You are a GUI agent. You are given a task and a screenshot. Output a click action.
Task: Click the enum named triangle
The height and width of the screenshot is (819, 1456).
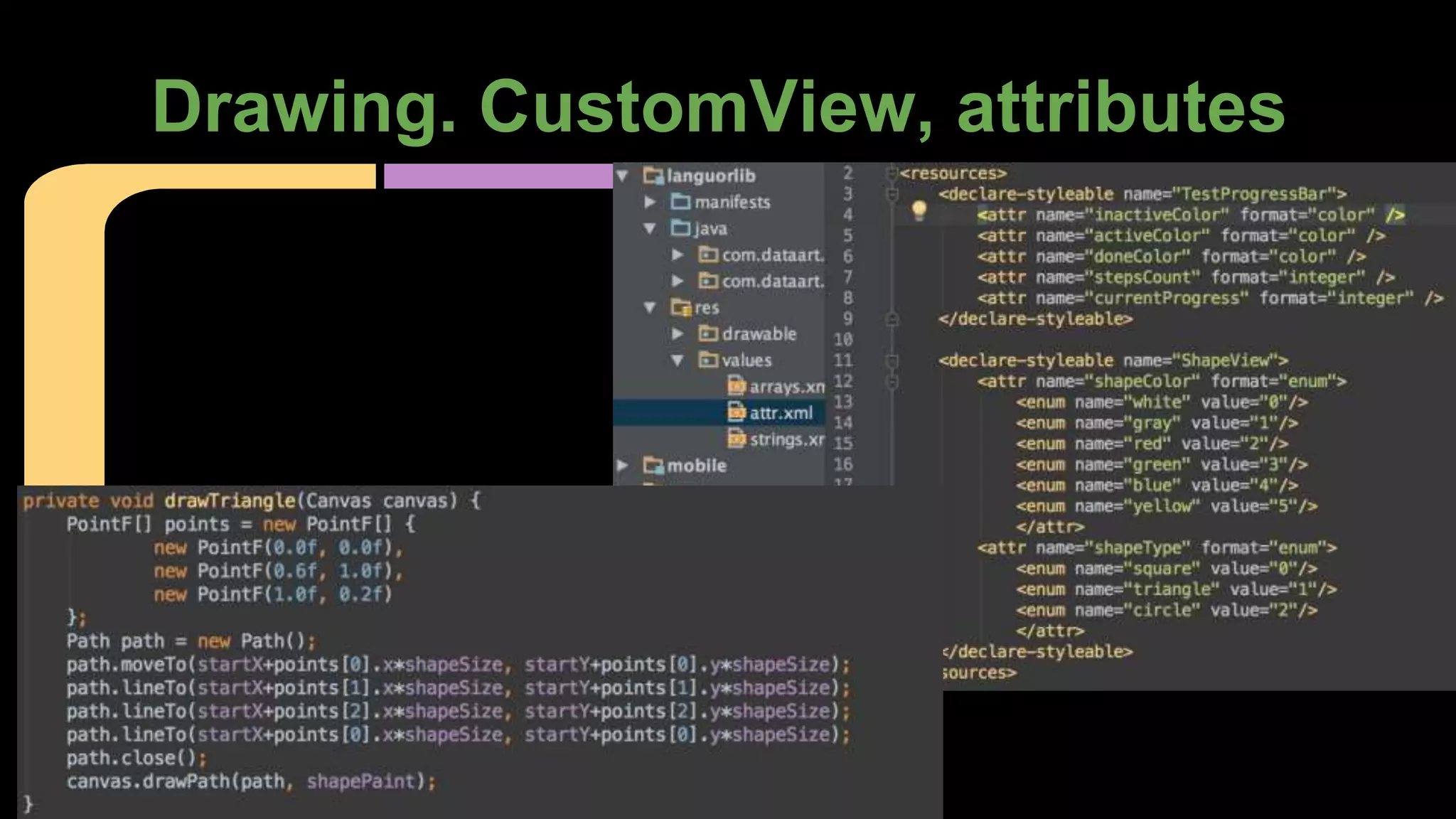point(1177,589)
